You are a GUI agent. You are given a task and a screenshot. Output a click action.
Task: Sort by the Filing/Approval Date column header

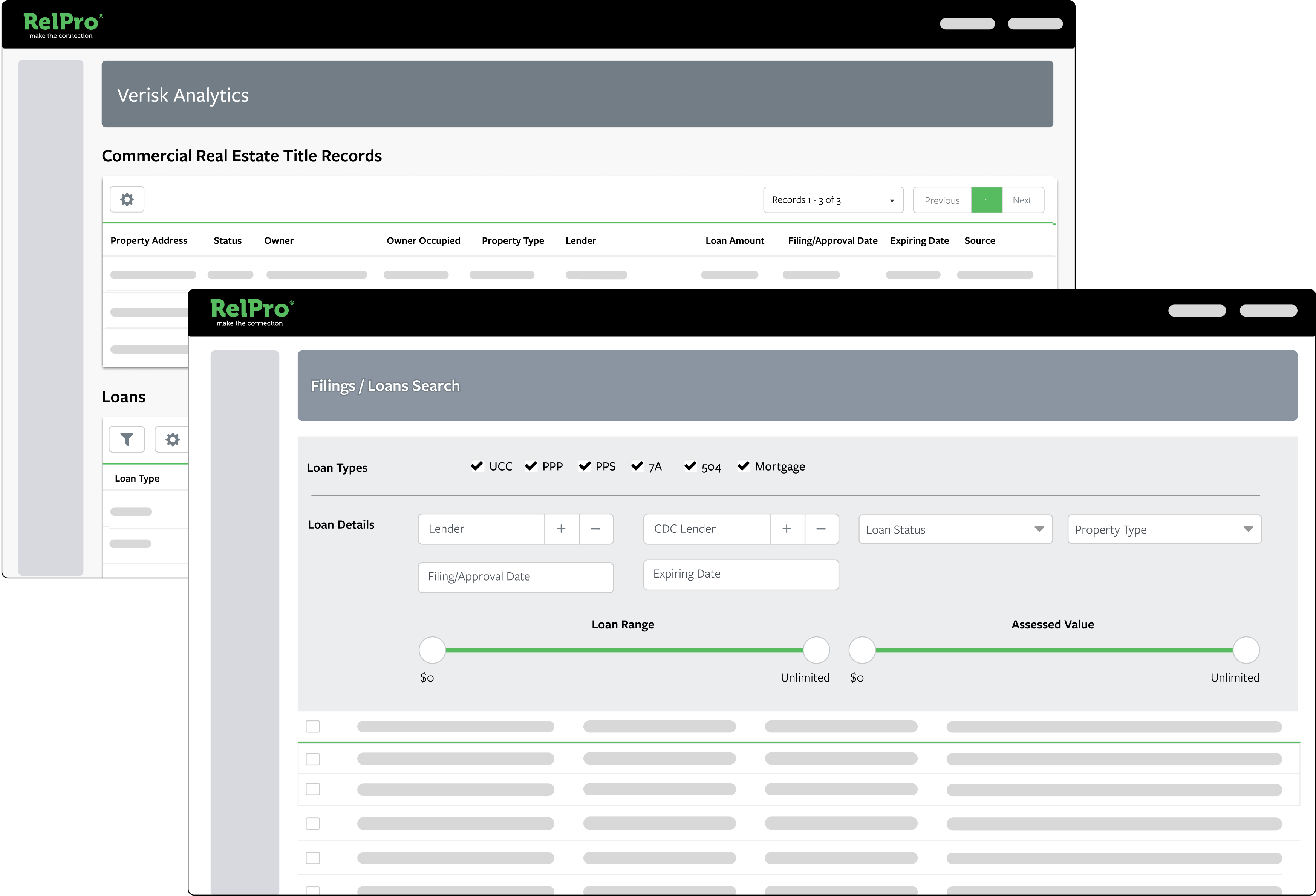pos(833,240)
